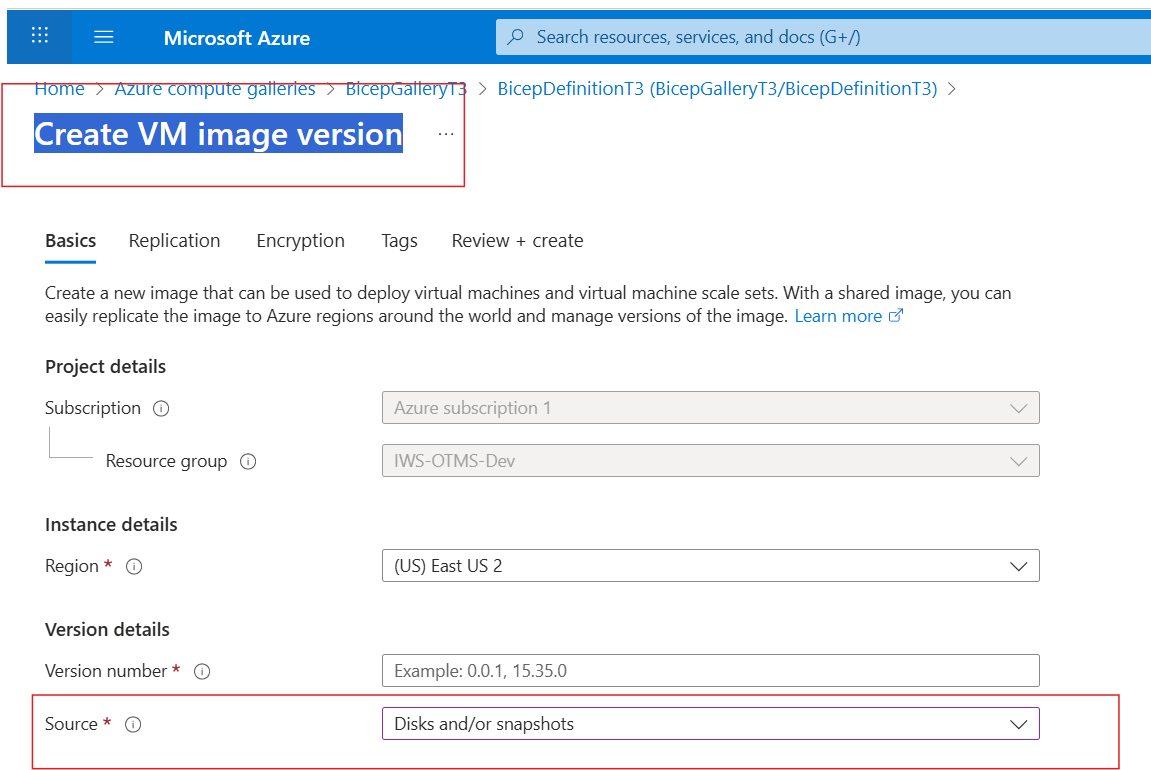Click the Region field label
The image size is (1151, 770).
click(71, 566)
